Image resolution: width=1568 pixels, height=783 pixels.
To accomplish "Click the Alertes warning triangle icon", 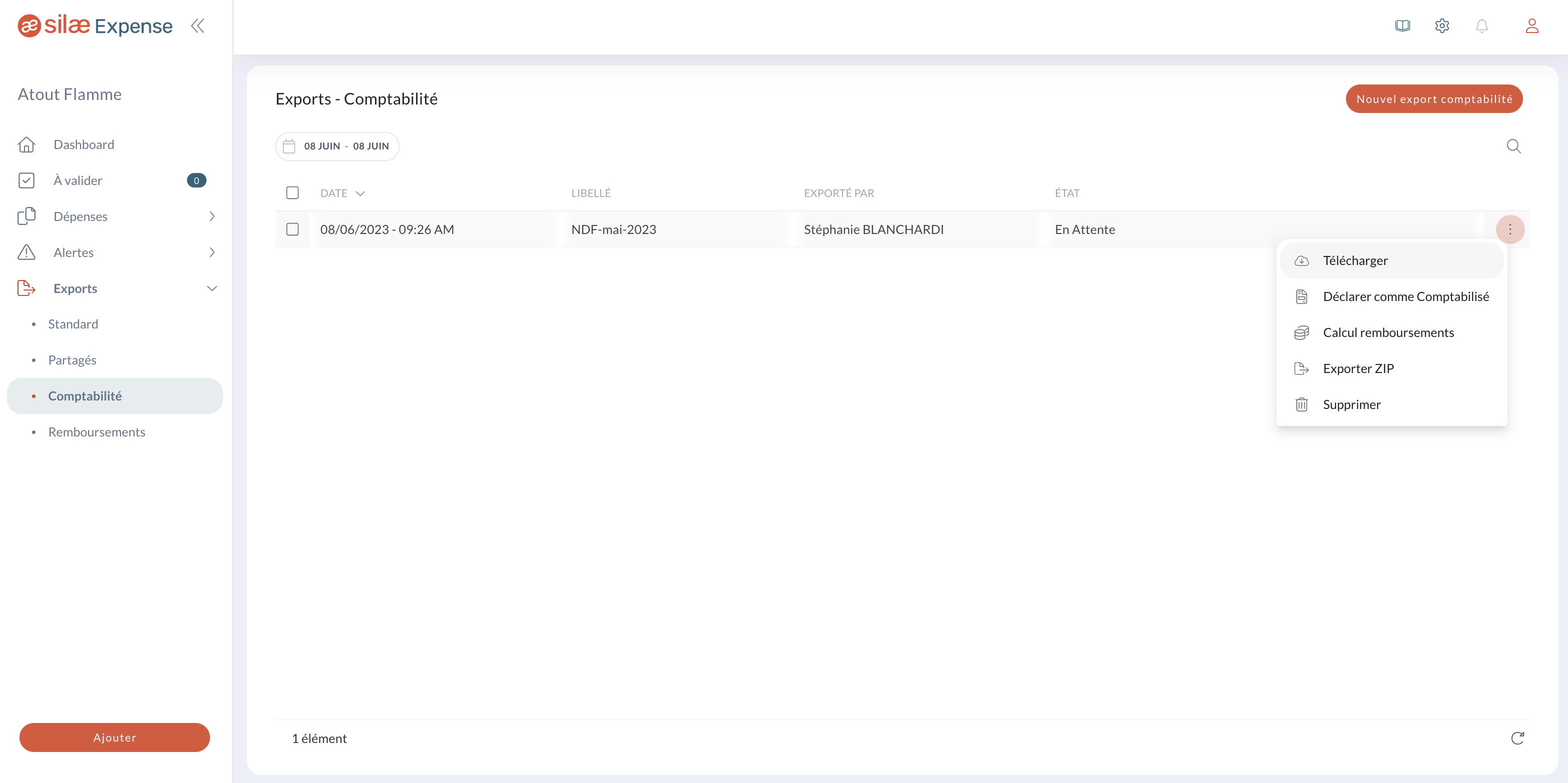I will coord(26,252).
